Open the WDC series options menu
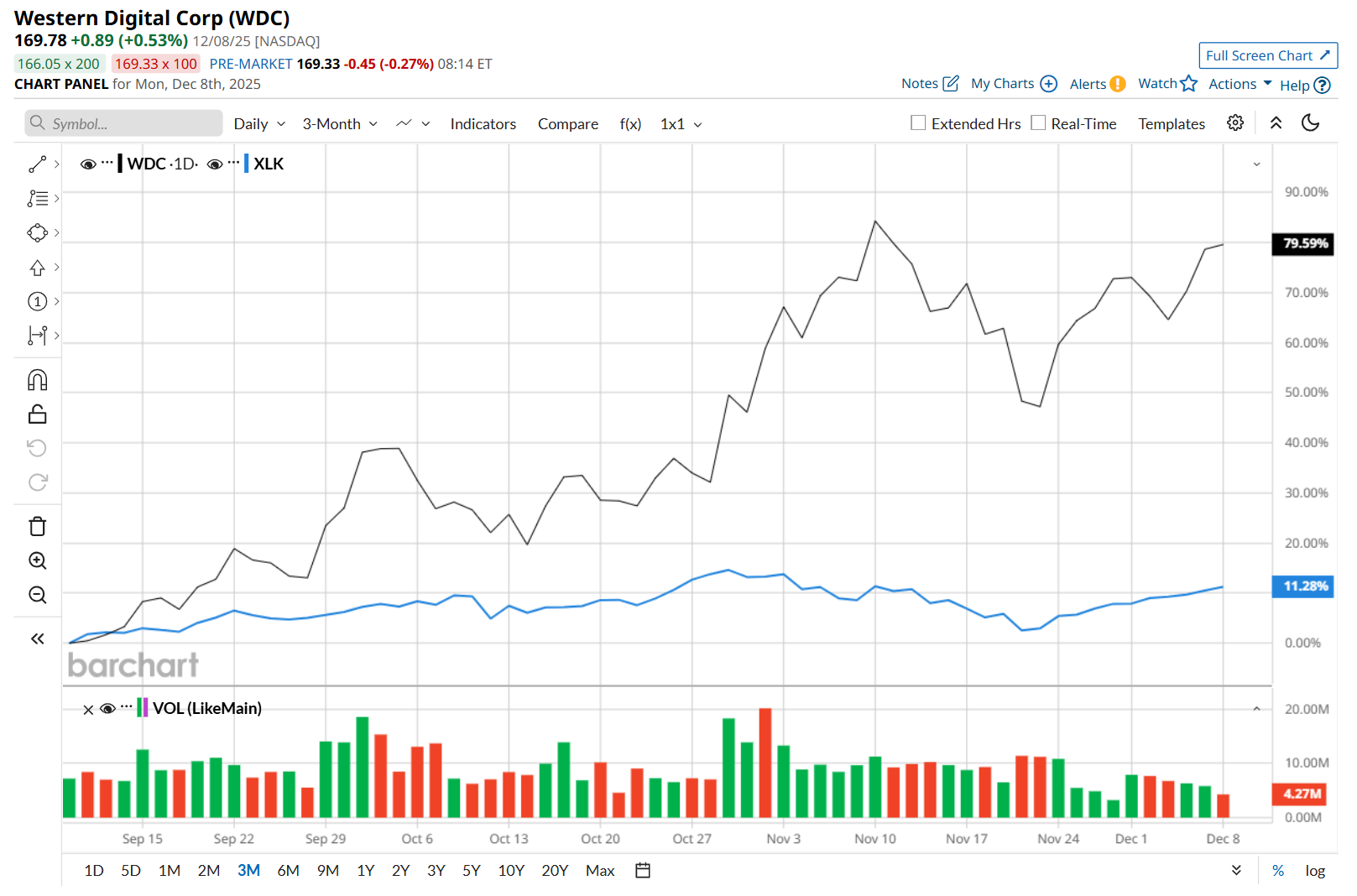Screen dimensions: 1357x896 [x=107, y=162]
